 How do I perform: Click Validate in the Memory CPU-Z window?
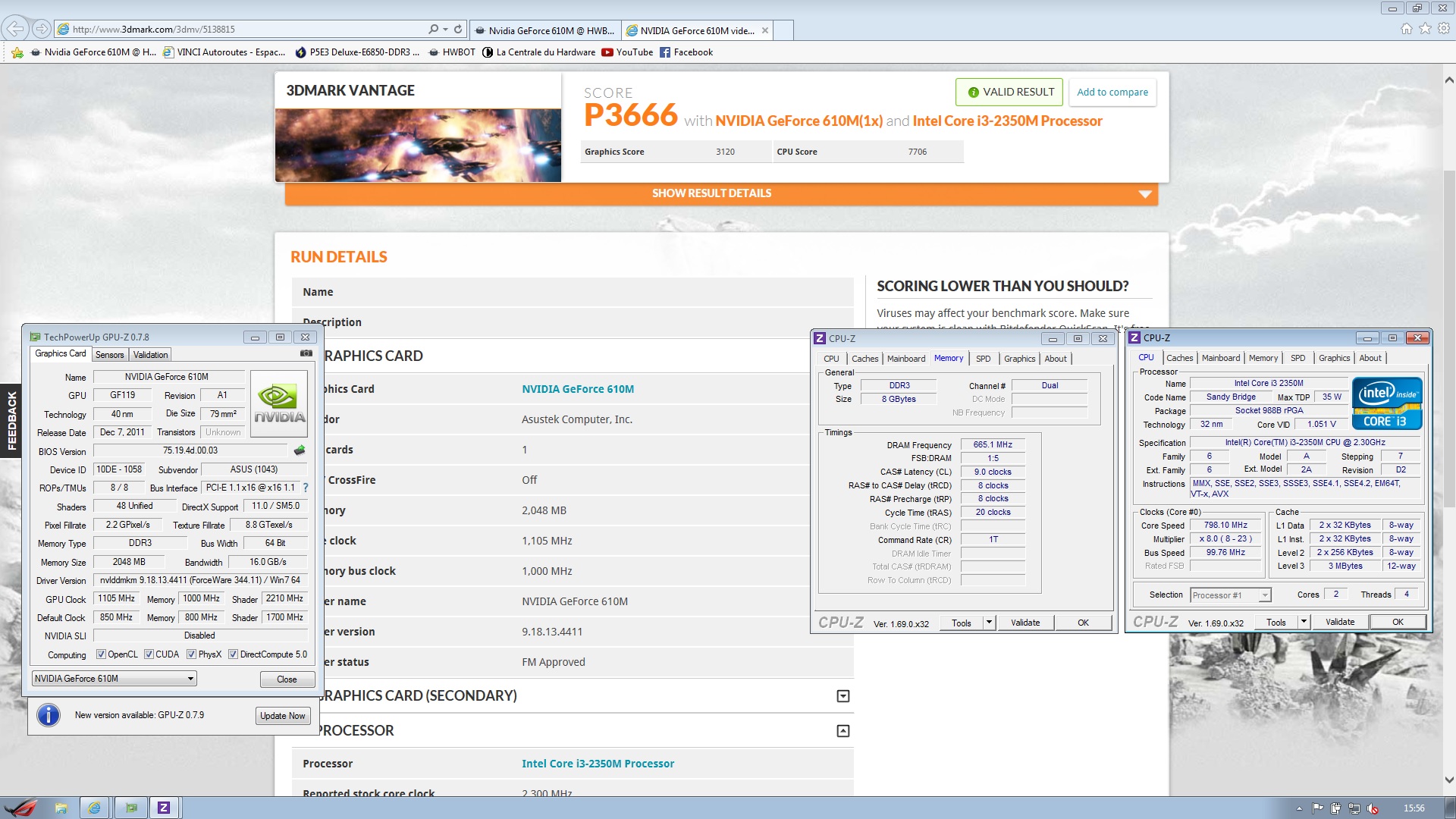tap(1025, 623)
